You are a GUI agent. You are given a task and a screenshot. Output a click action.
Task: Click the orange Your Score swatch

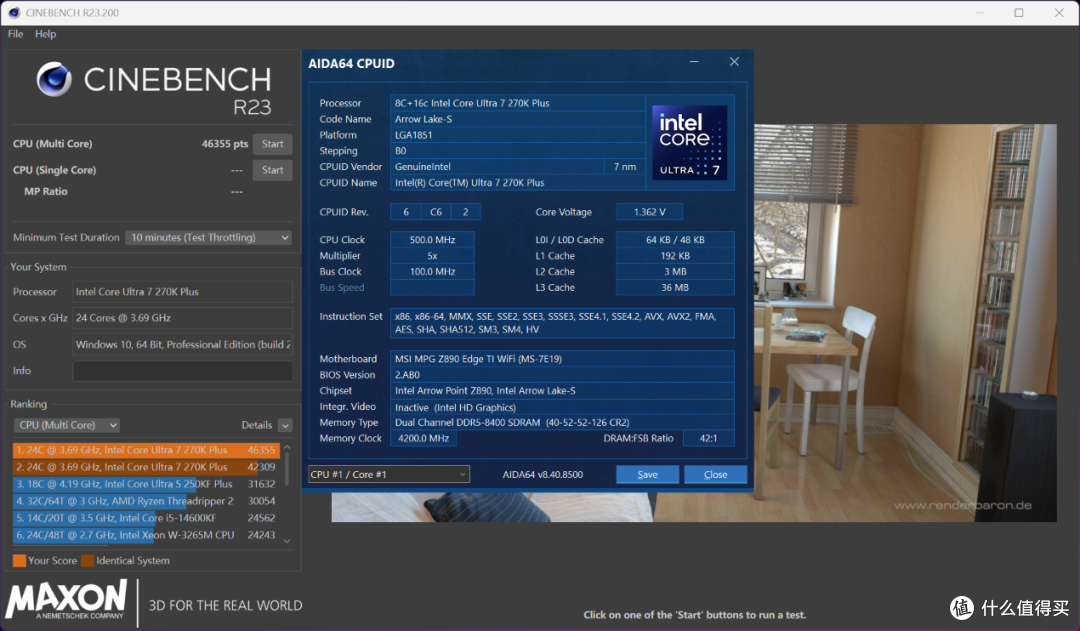pos(19,561)
